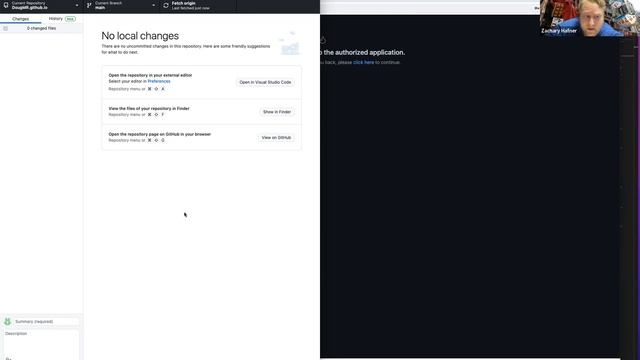Screen dimensions: 640x360
Task: Open the Current Repository dropdown
Action: [x=41, y=6]
